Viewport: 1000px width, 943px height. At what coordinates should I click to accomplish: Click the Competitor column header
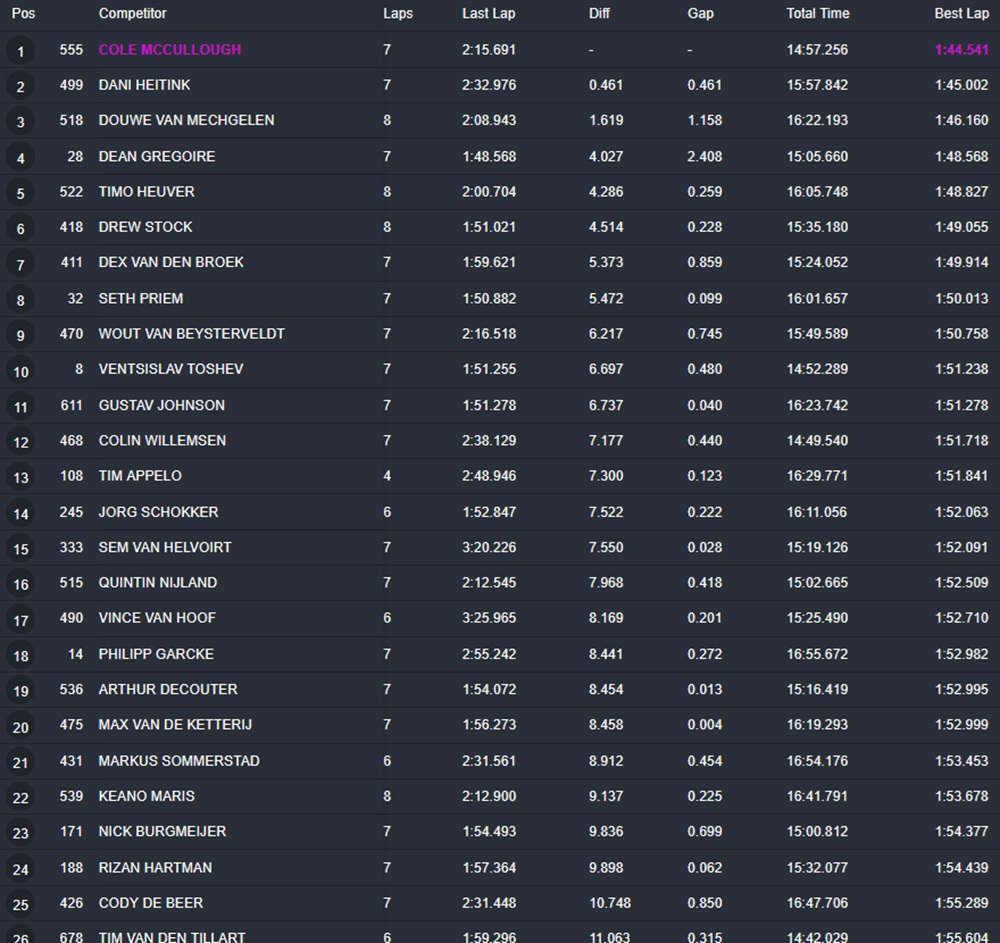coord(132,14)
